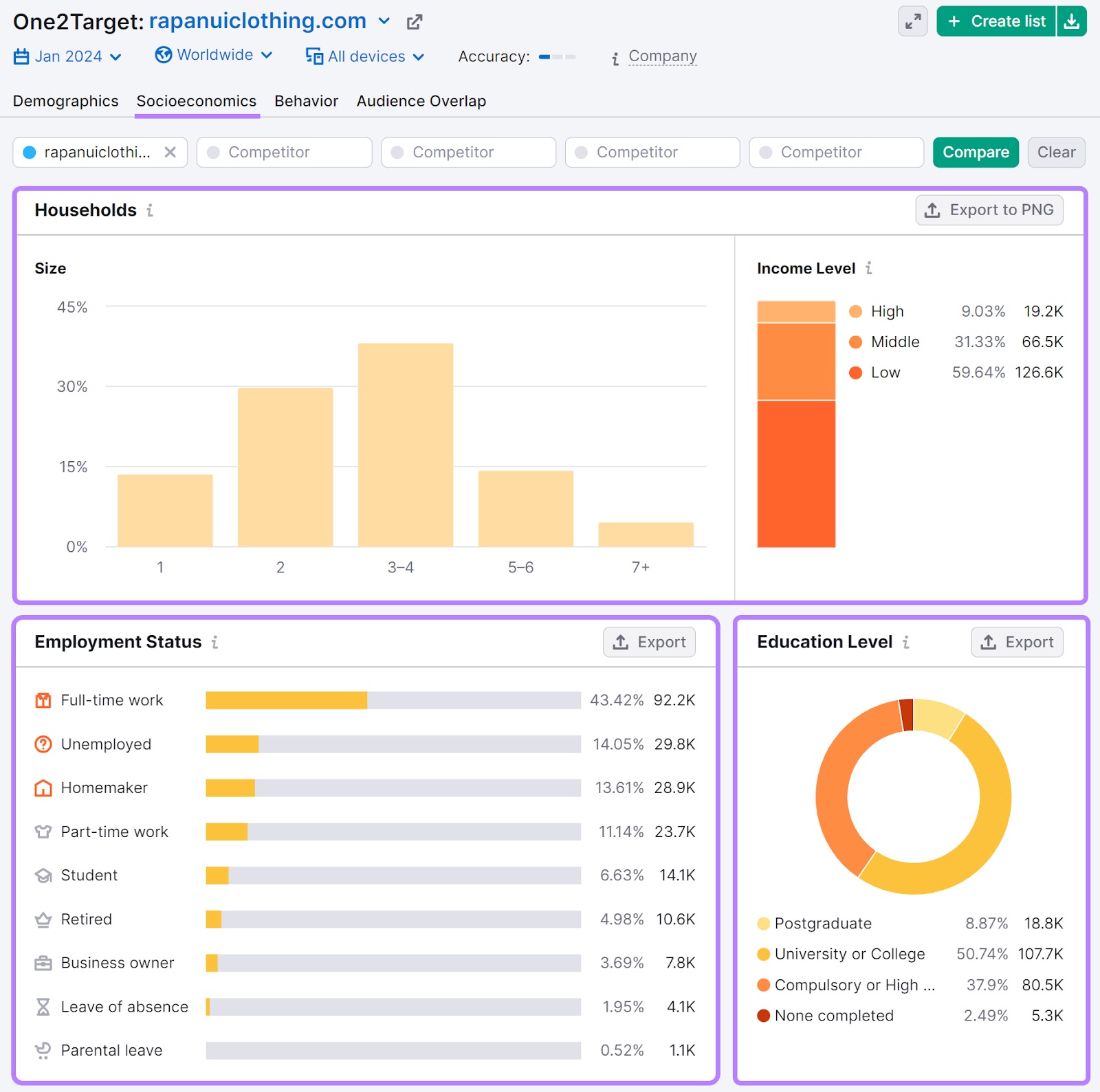Click the info icon beside Income Level

tap(869, 269)
